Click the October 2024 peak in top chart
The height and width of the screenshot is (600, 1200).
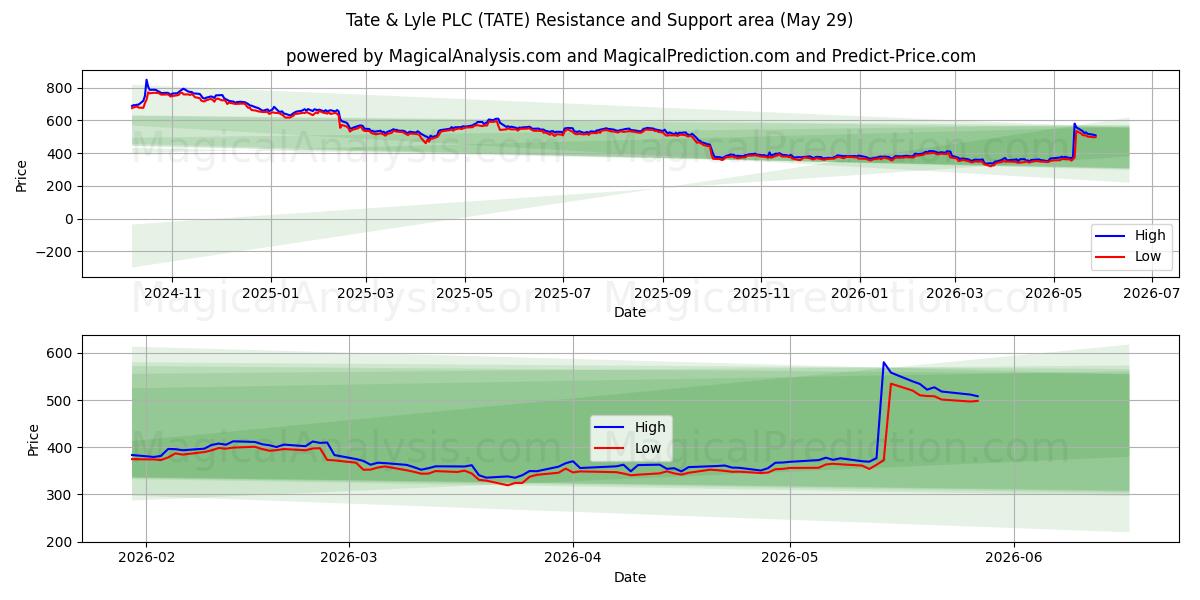(146, 80)
